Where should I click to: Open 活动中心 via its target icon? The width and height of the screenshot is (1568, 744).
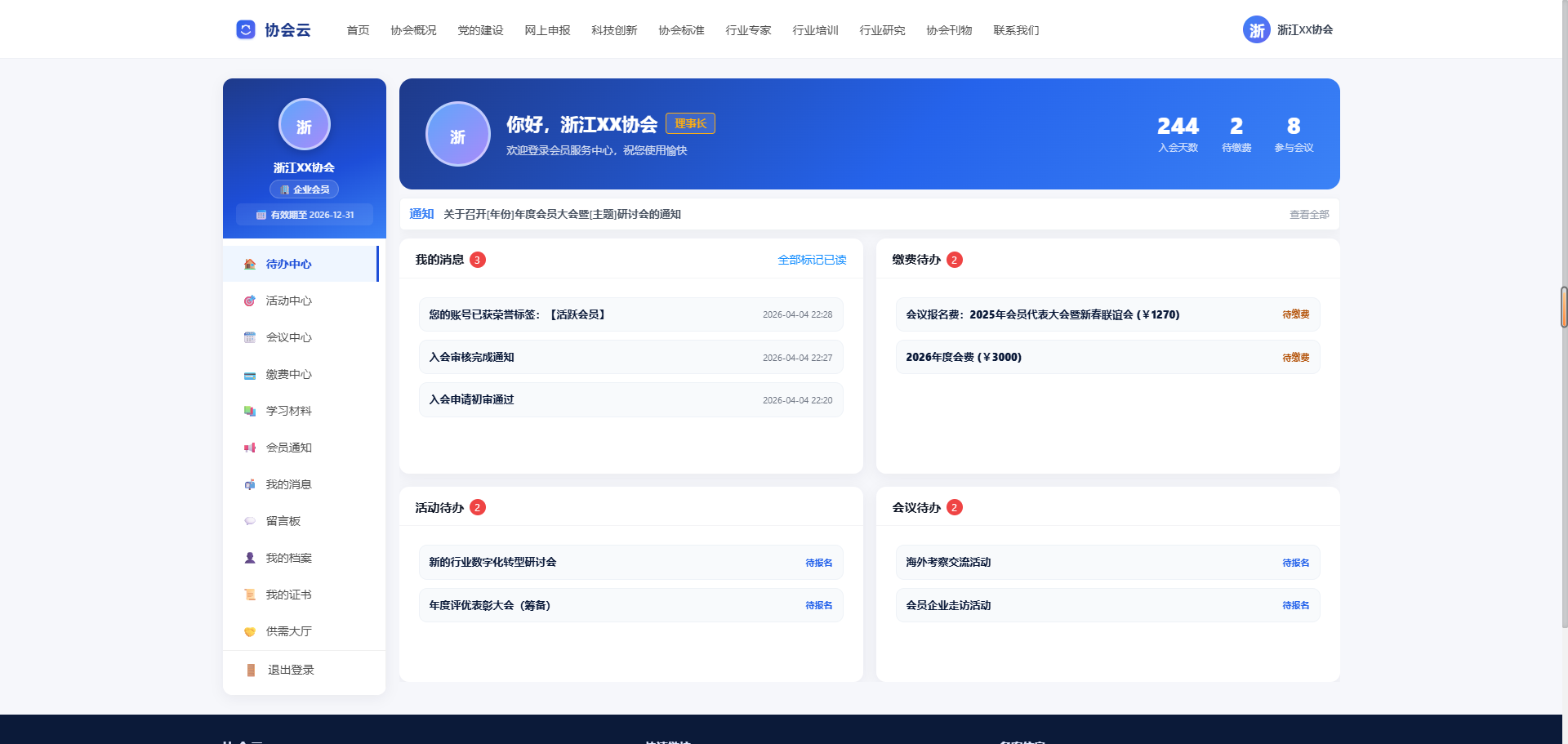point(250,301)
